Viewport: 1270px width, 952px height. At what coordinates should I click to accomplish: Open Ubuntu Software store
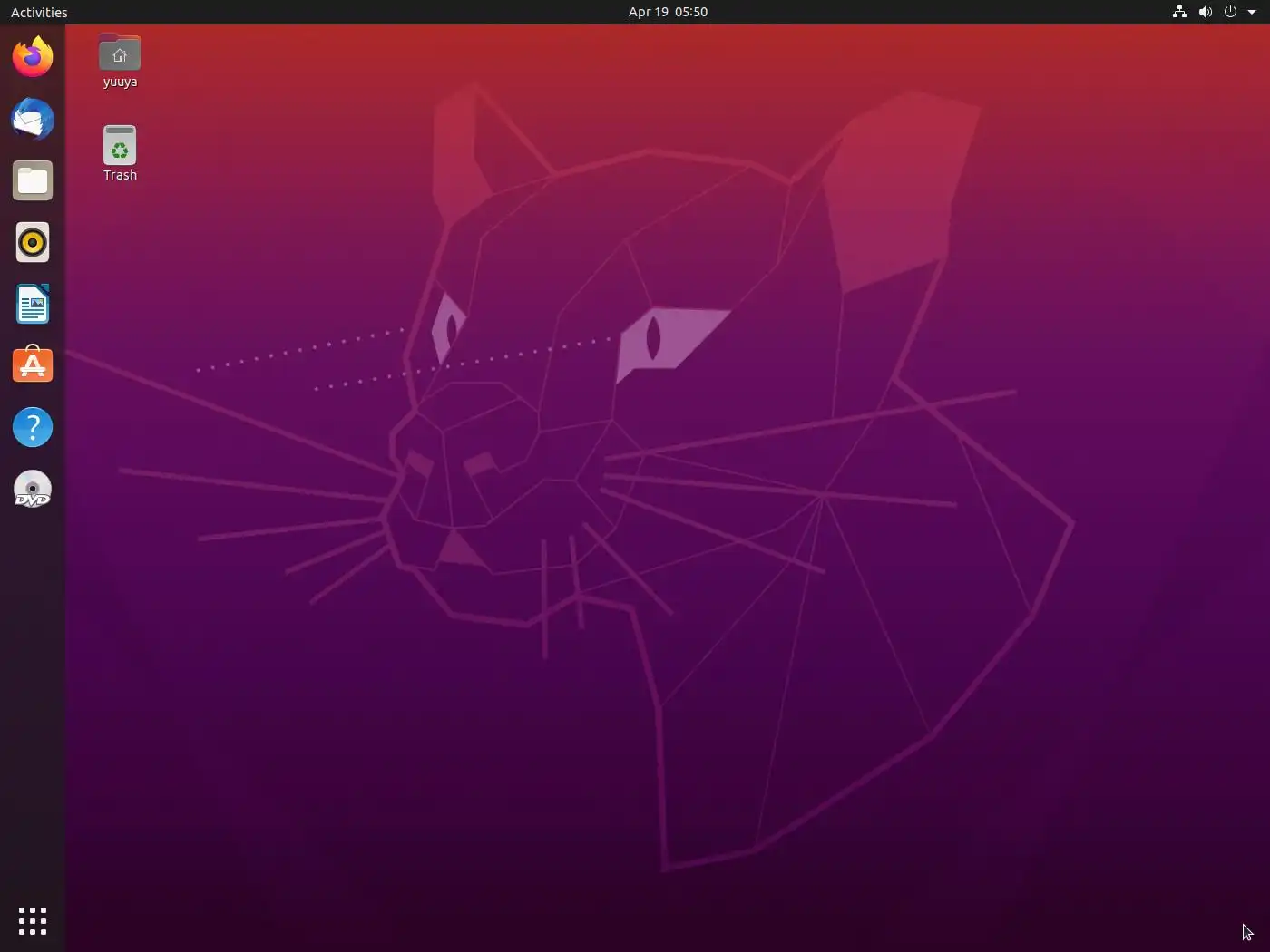pos(33,365)
